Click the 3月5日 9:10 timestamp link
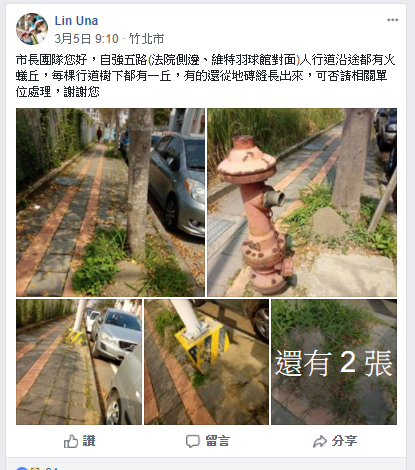This screenshot has width=415, height=470. (86, 39)
